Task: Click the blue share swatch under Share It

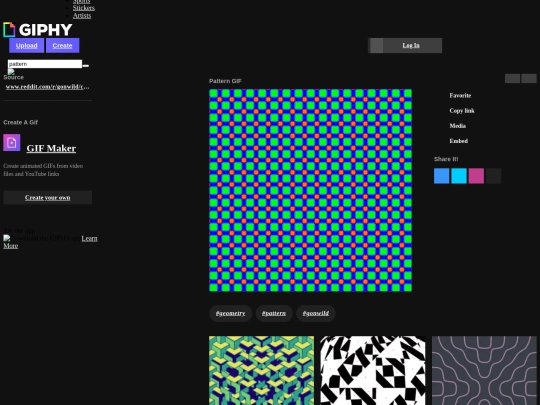Action: (x=442, y=176)
